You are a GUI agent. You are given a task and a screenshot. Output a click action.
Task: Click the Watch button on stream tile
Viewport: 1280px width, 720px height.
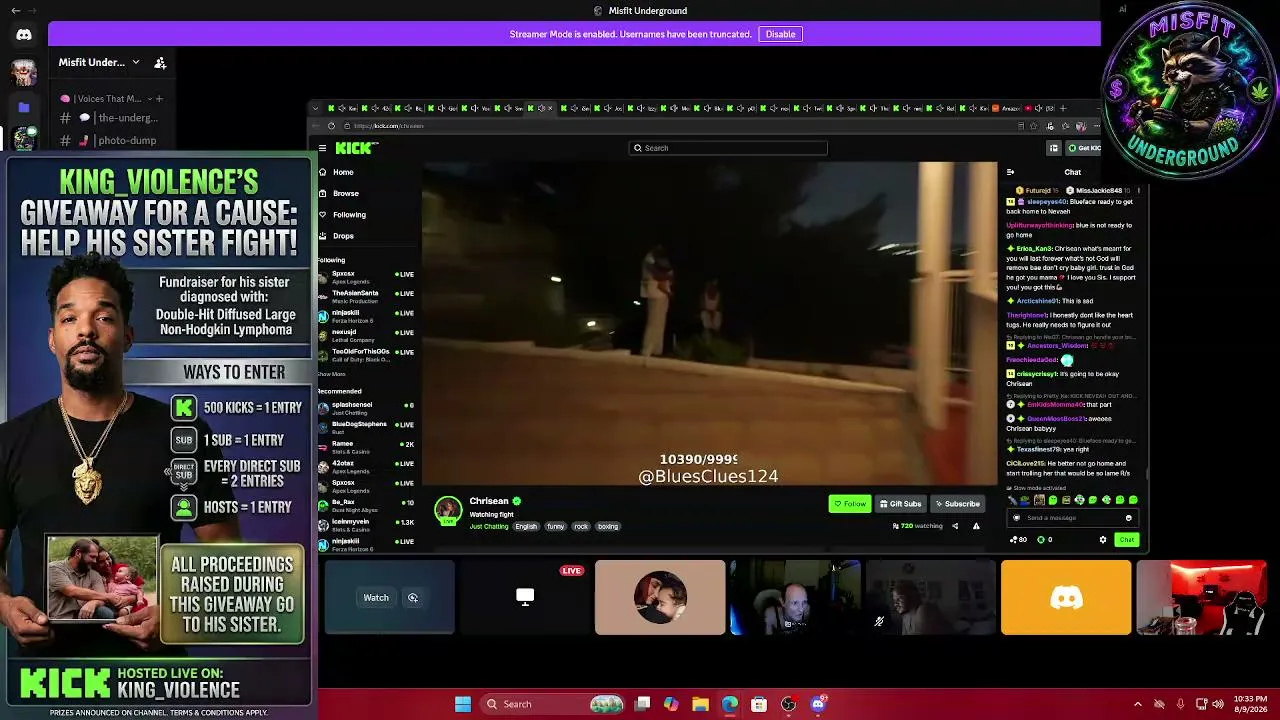376,598
